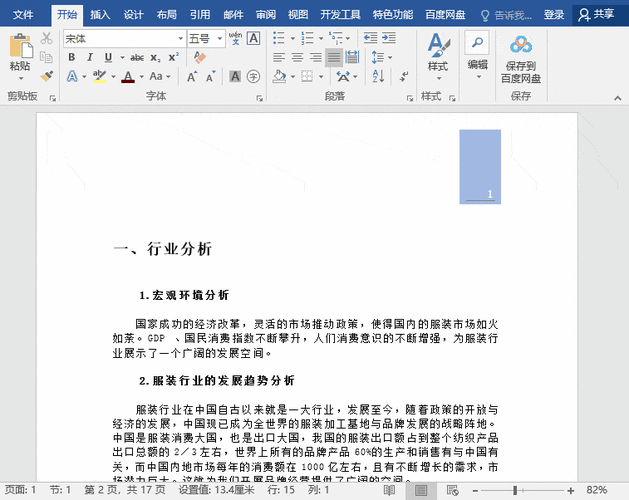This screenshot has width=629, height=500.
Task: Open the font name dropdown
Action: tap(181, 39)
